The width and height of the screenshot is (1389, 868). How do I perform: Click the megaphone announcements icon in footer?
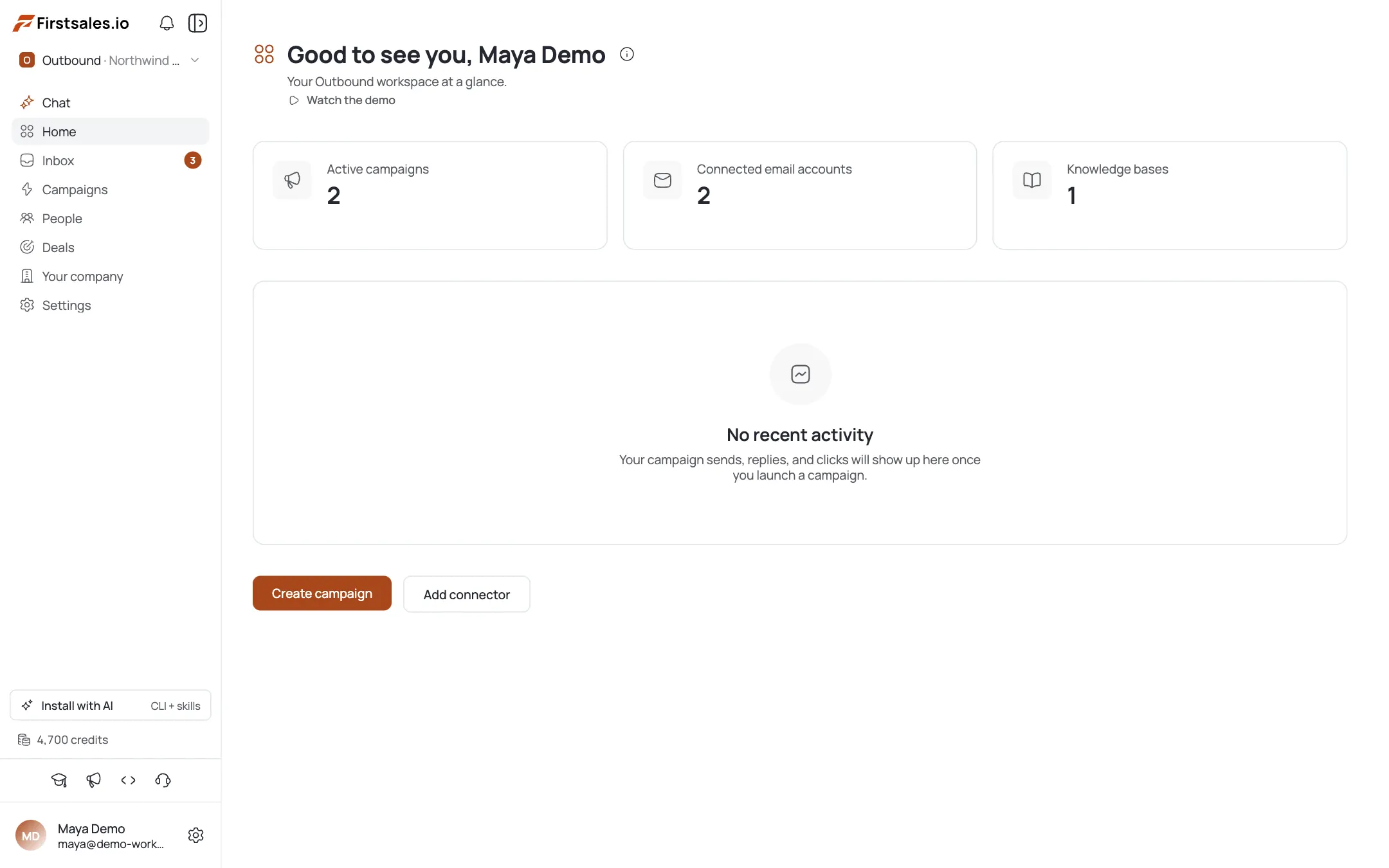tap(94, 781)
